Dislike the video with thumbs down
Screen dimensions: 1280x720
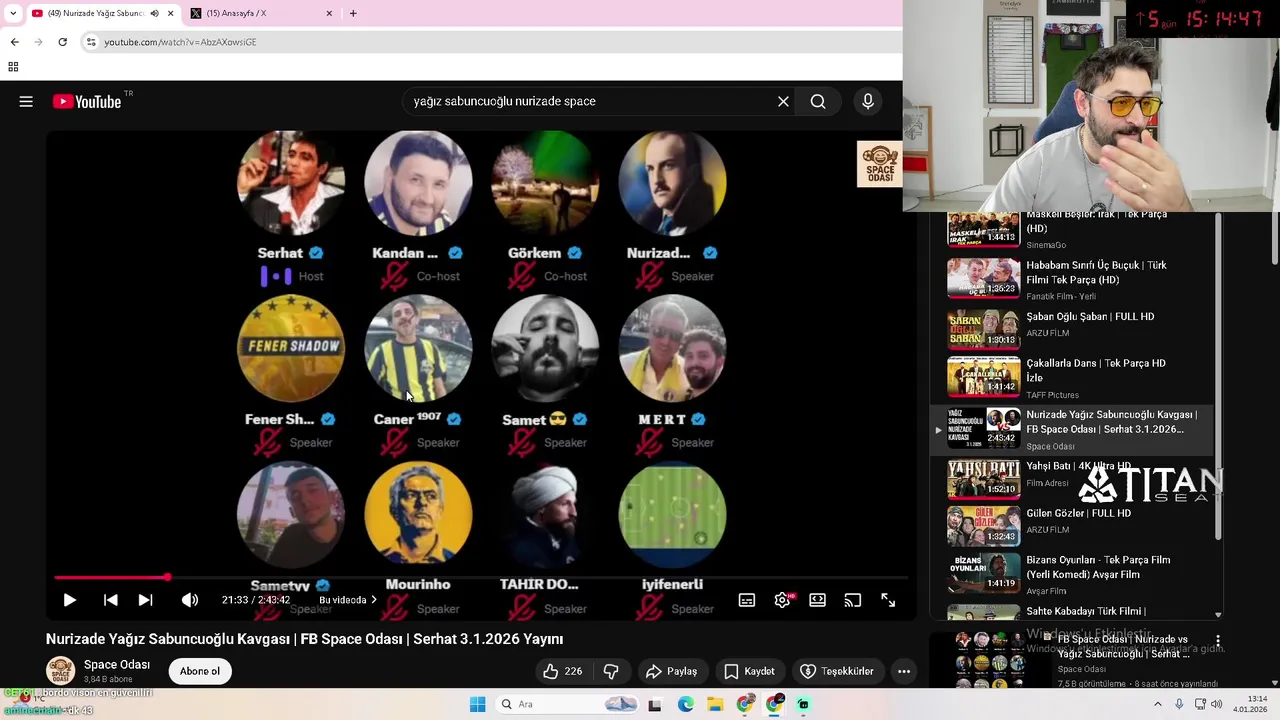point(611,671)
